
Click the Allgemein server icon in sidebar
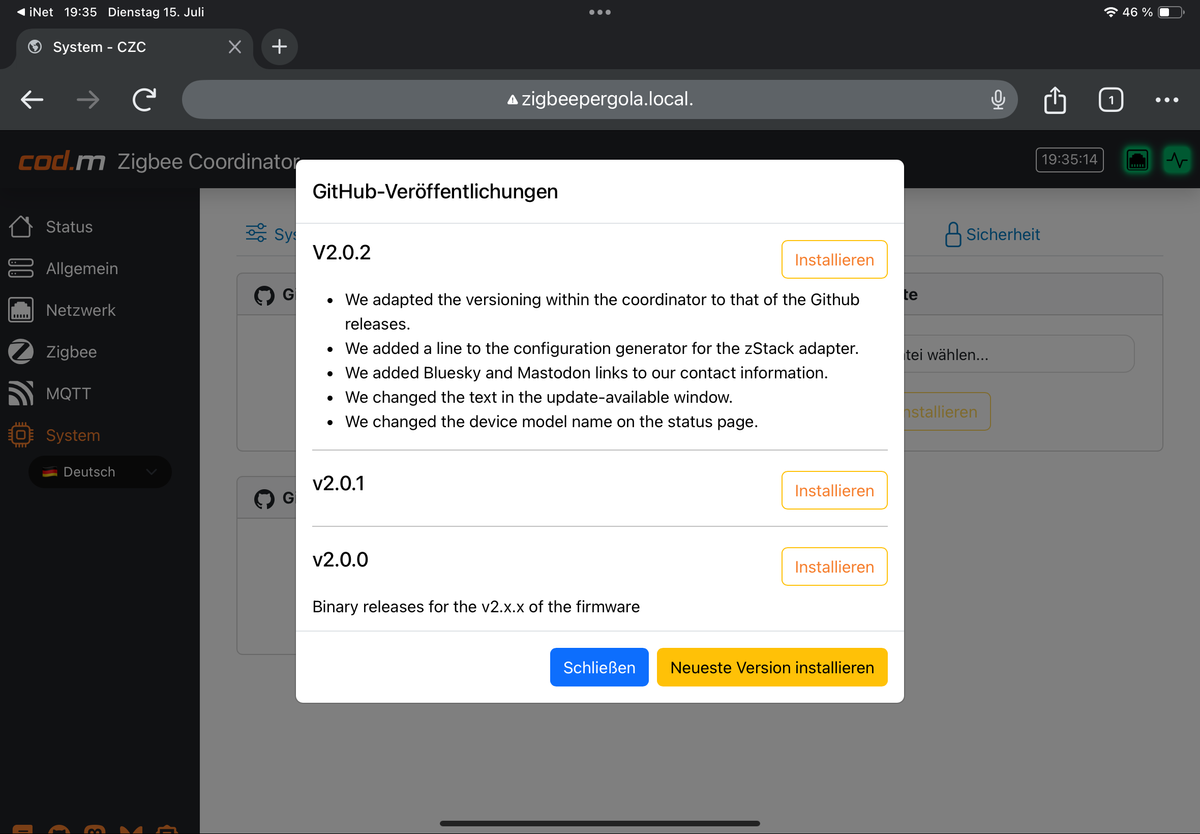click(x=21, y=268)
